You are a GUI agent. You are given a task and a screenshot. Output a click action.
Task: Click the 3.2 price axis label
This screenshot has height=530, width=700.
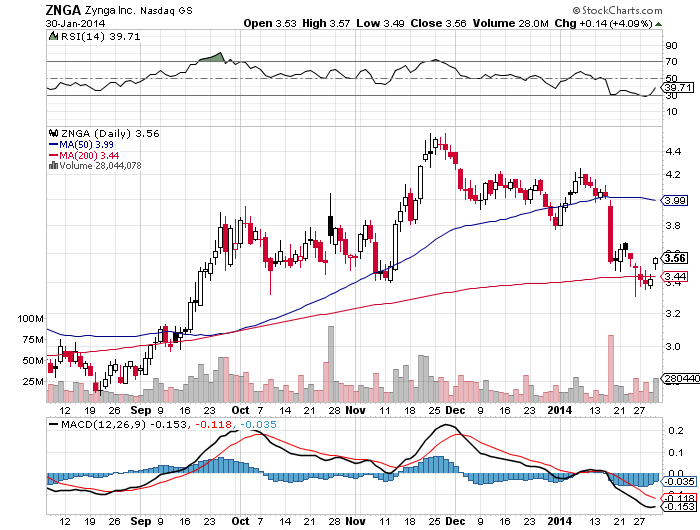click(x=673, y=314)
